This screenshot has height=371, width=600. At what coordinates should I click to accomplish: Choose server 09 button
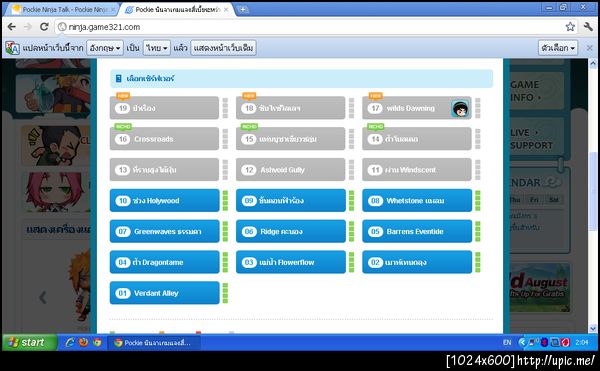pos(290,200)
